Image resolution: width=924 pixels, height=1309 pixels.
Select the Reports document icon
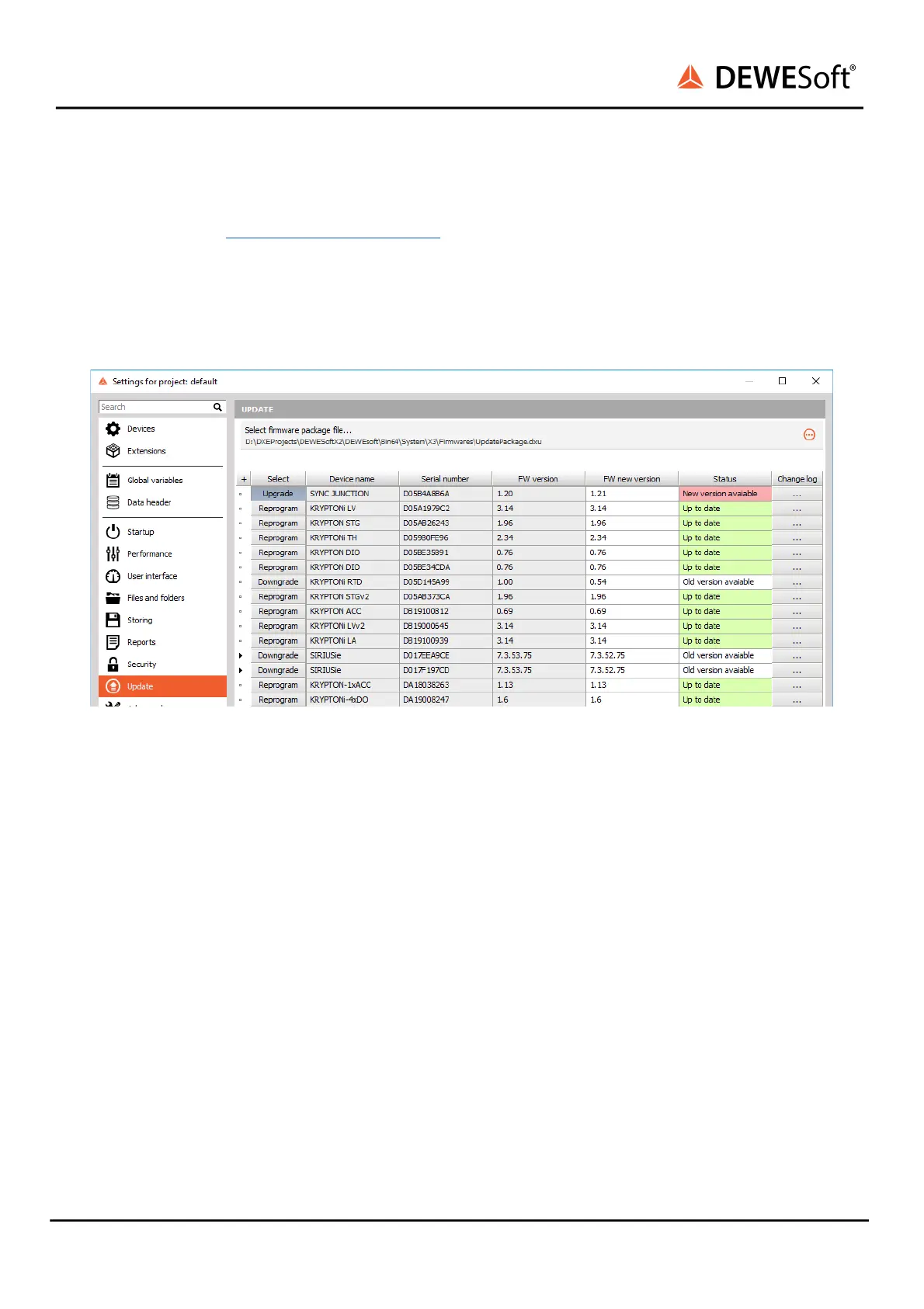pyautogui.click(x=113, y=642)
